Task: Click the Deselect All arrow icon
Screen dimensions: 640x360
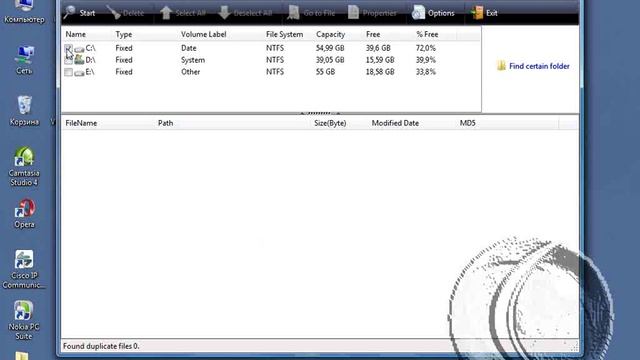Action: [224, 13]
